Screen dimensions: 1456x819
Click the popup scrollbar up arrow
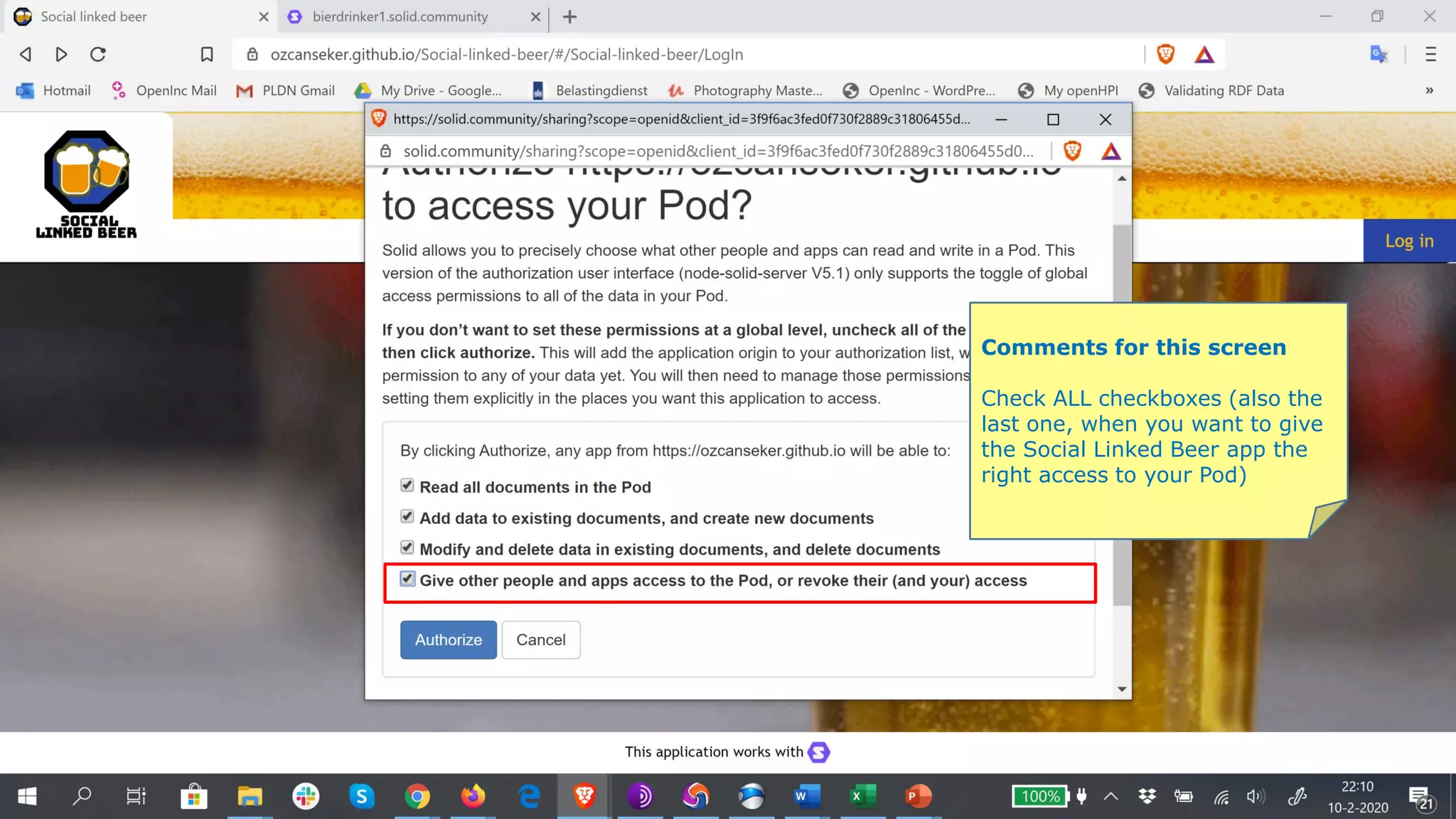pyautogui.click(x=1122, y=178)
